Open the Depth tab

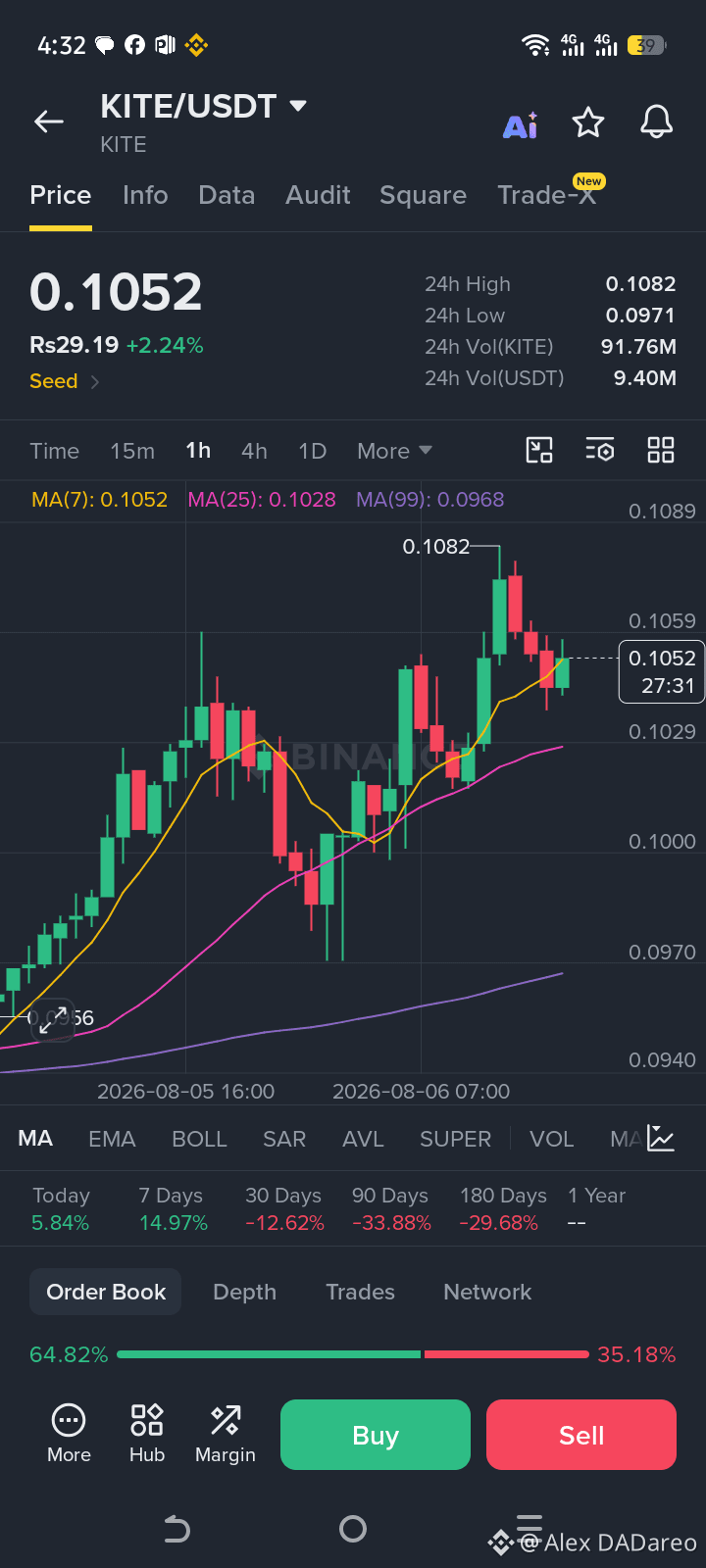tap(245, 1292)
